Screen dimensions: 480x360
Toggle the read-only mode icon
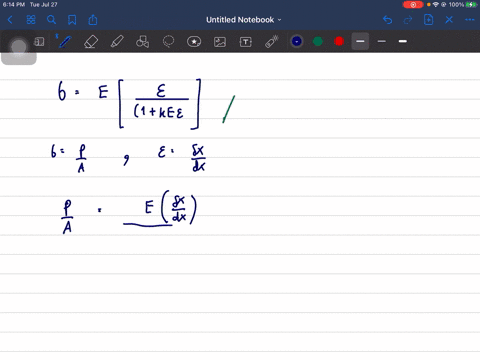tap(39, 42)
